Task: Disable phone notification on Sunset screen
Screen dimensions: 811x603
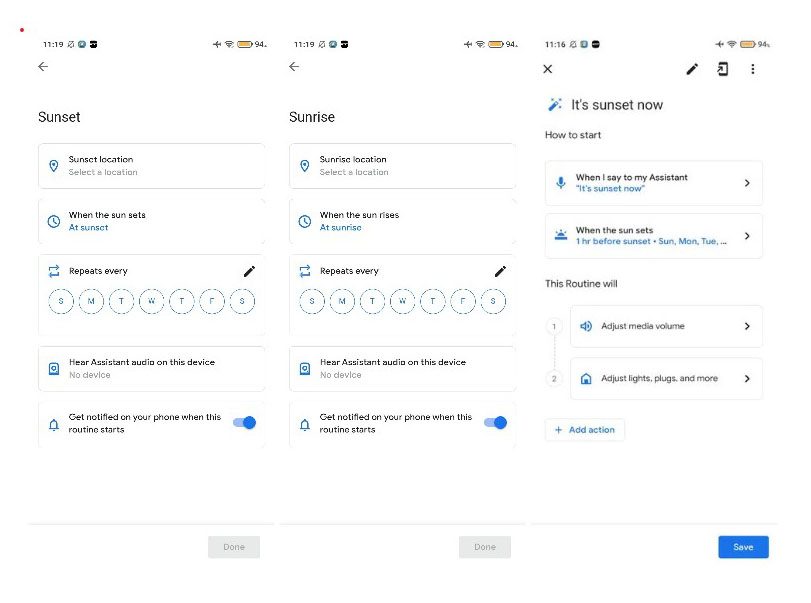Action: click(244, 423)
